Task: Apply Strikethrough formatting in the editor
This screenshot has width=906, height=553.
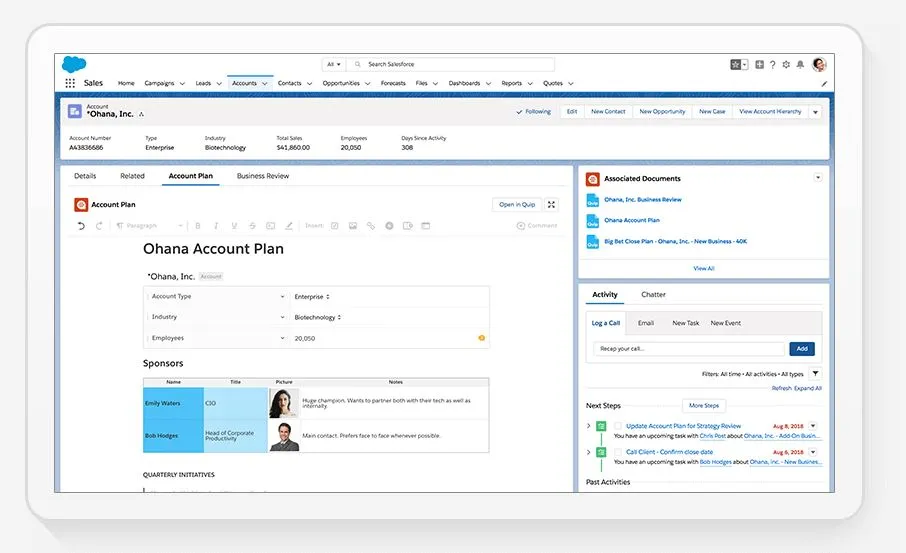Action: 252,226
